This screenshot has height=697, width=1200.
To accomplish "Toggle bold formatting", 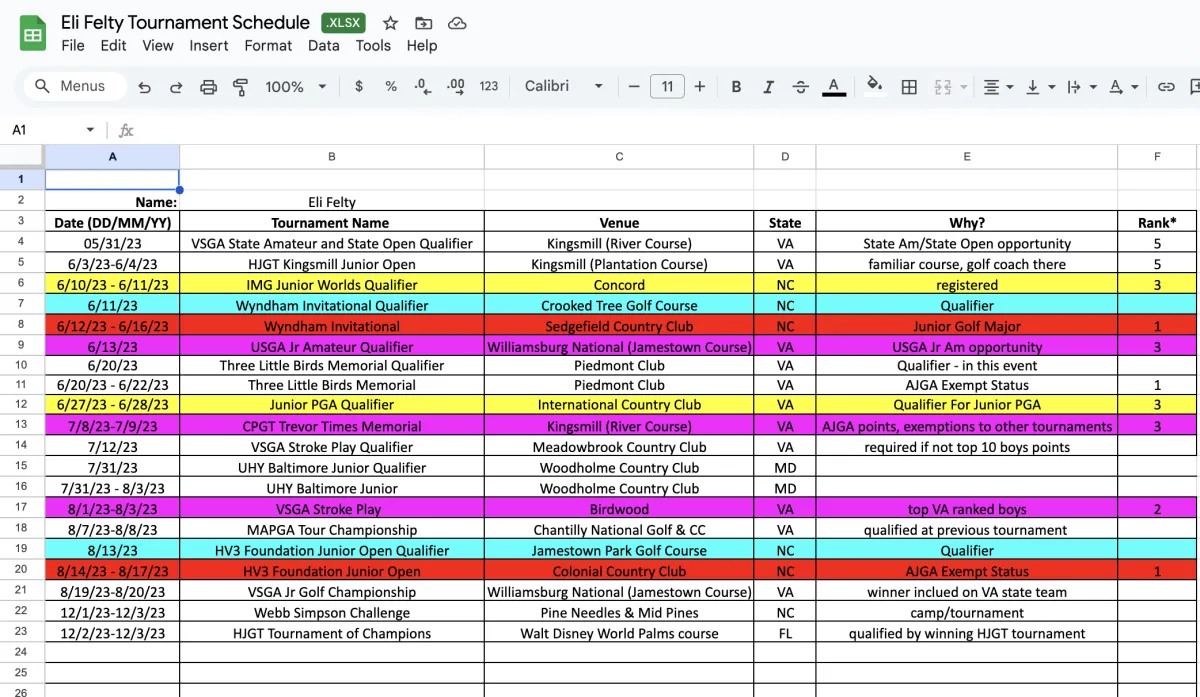I will [736, 87].
